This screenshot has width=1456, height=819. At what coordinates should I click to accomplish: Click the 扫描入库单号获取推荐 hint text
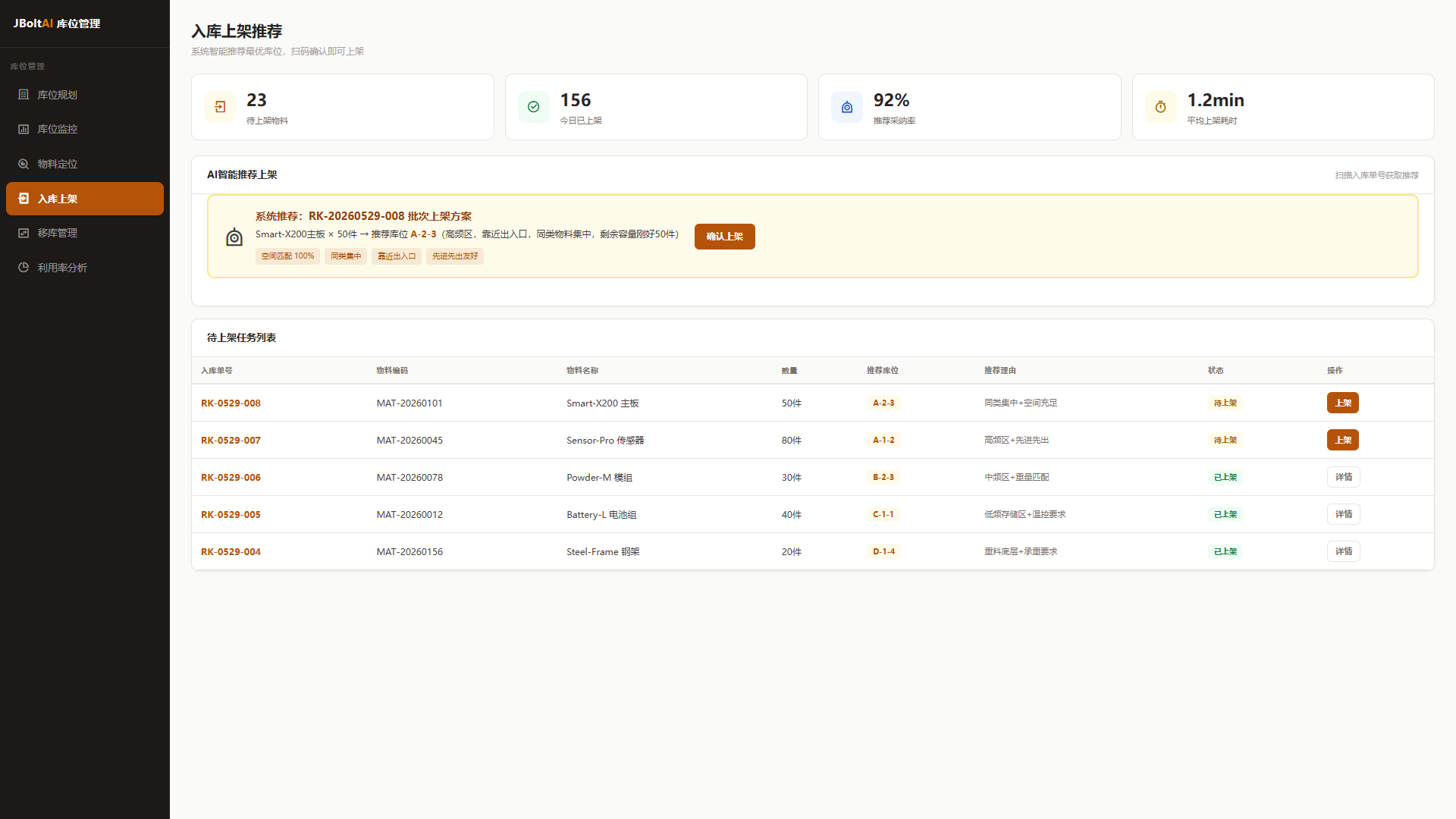pos(1376,175)
